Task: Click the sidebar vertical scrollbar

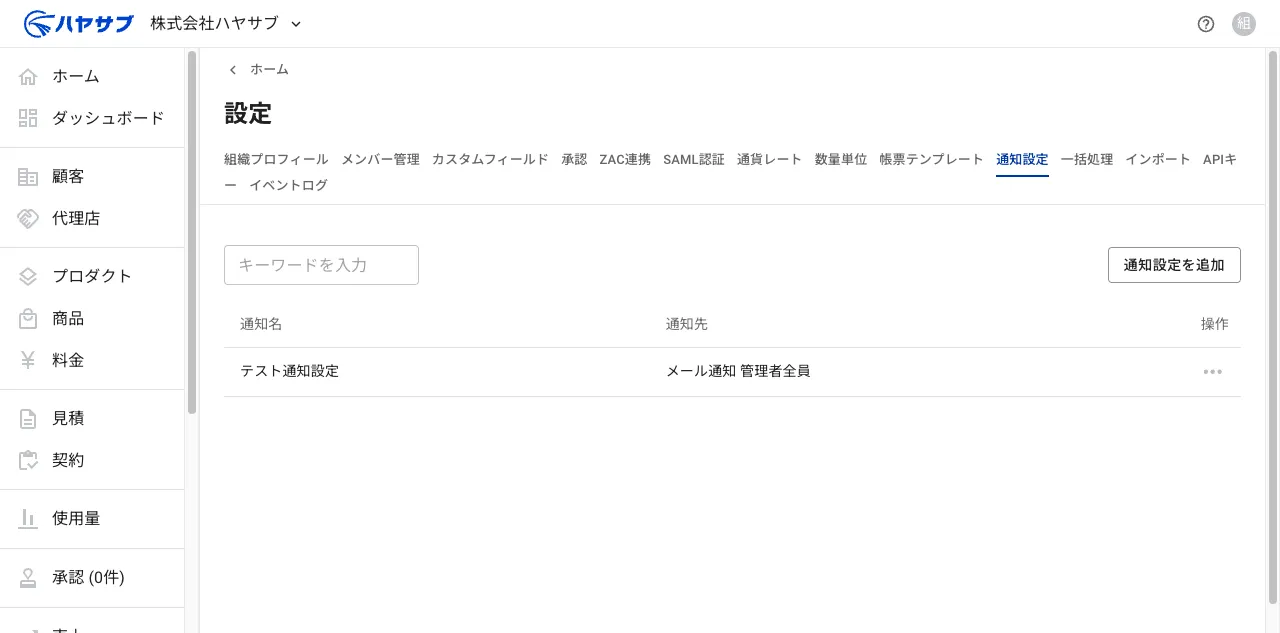Action: click(x=192, y=232)
